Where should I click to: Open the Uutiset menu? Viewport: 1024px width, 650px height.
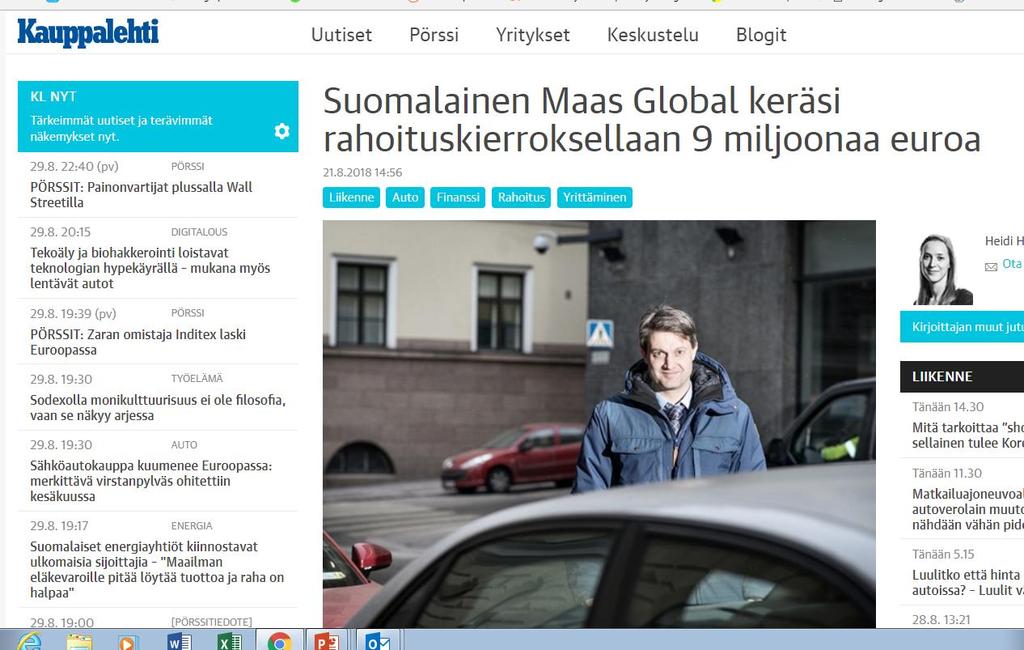tap(342, 35)
